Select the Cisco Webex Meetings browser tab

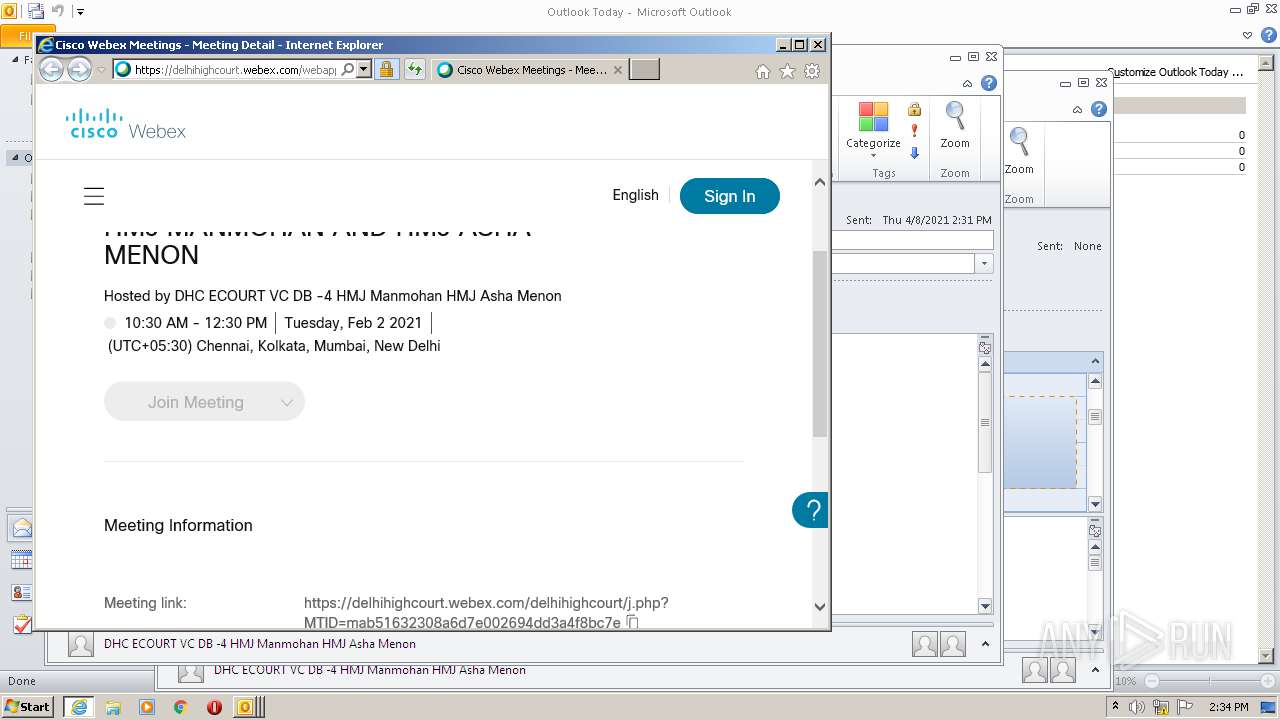coord(530,70)
